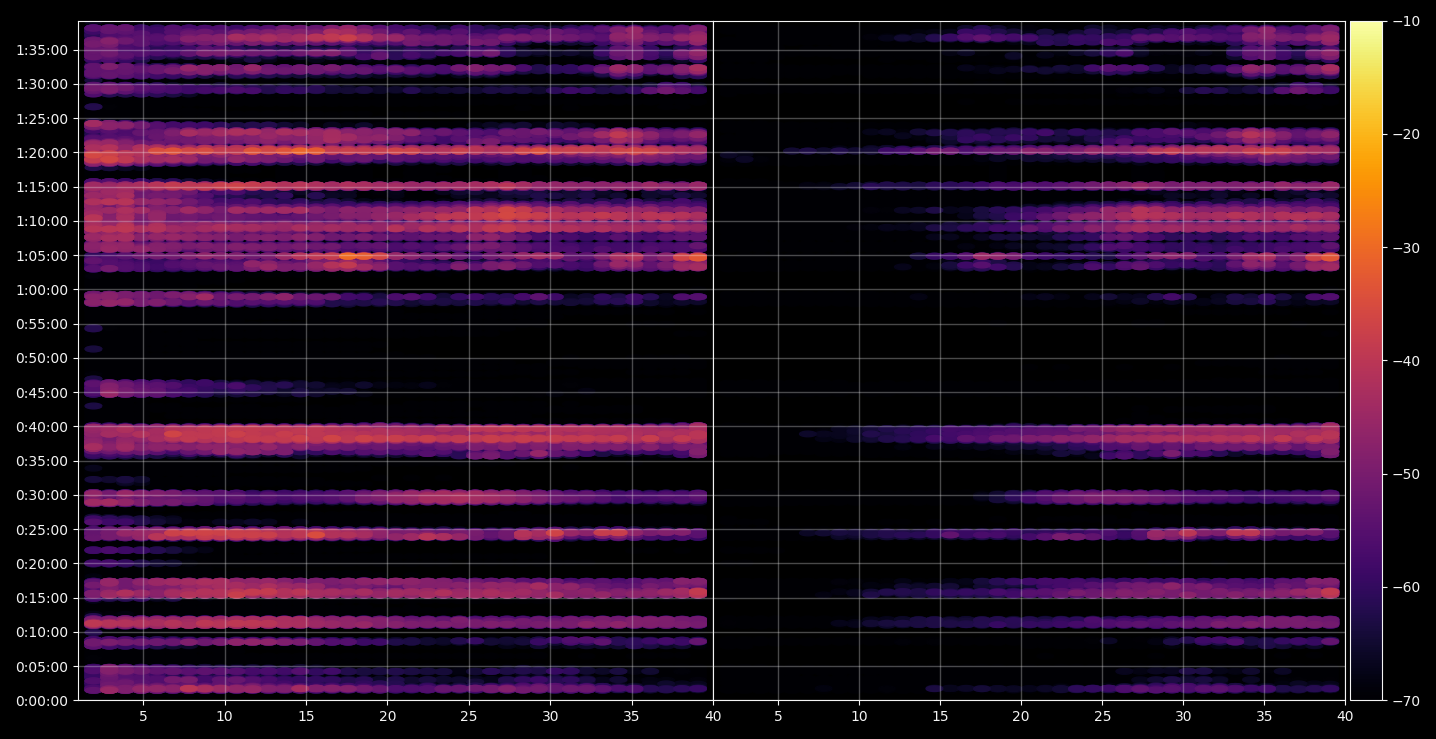Select the 1:05:00 y-axis tick label
Image resolution: width=1436 pixels, height=739 pixels.
point(42,255)
